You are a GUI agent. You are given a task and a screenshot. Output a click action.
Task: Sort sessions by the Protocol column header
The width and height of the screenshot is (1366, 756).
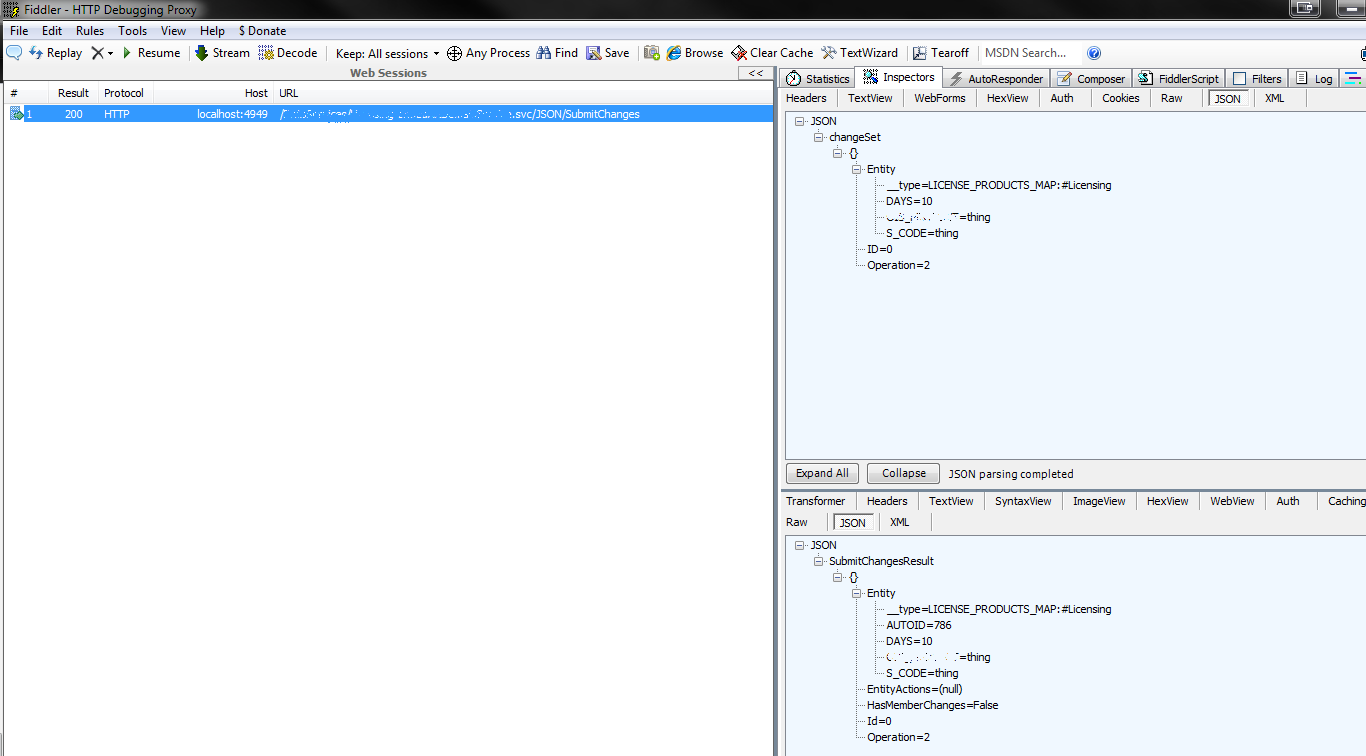(124, 93)
